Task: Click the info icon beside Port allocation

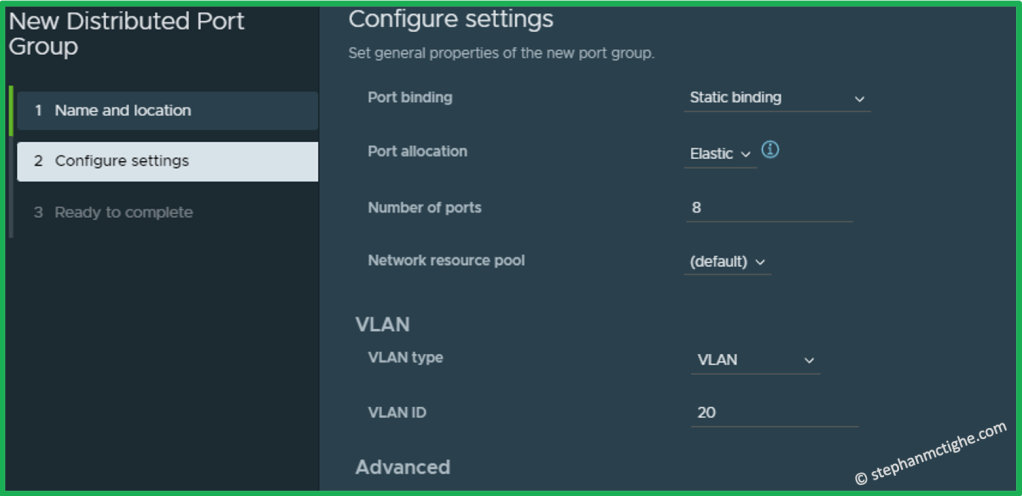Action: [770, 150]
